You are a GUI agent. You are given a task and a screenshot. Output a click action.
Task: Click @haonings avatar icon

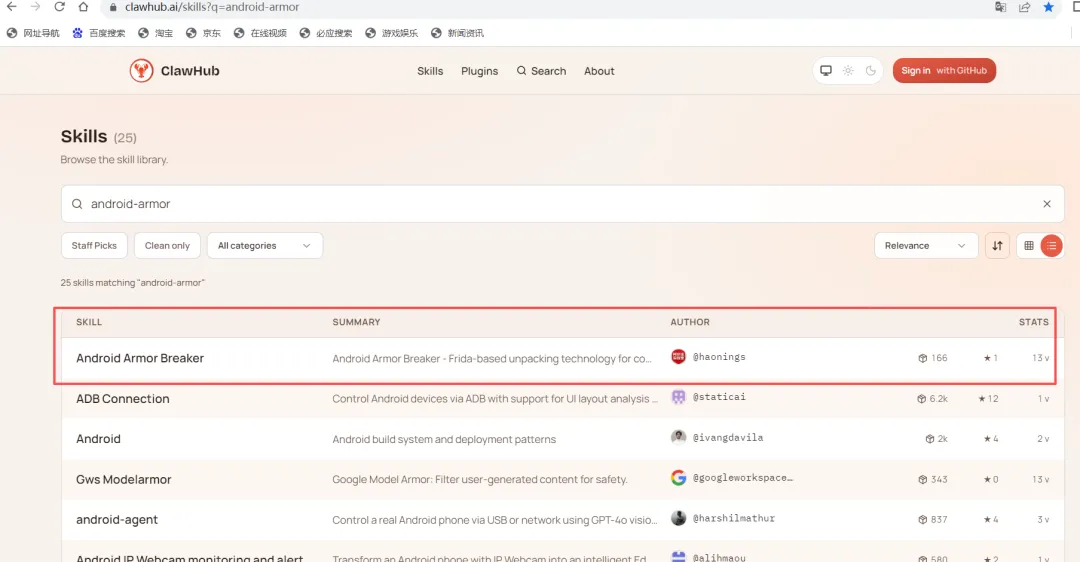point(678,356)
